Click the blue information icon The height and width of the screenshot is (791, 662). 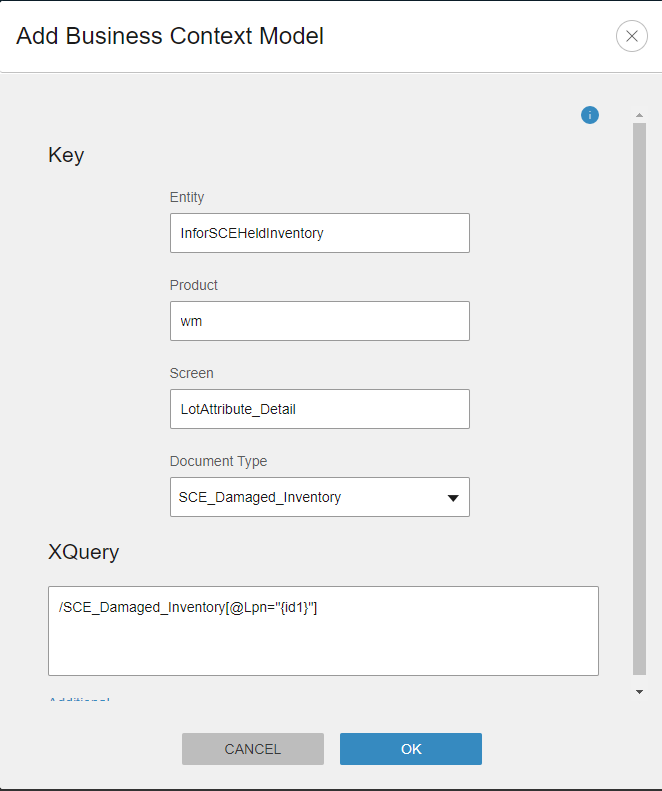pyautogui.click(x=590, y=115)
